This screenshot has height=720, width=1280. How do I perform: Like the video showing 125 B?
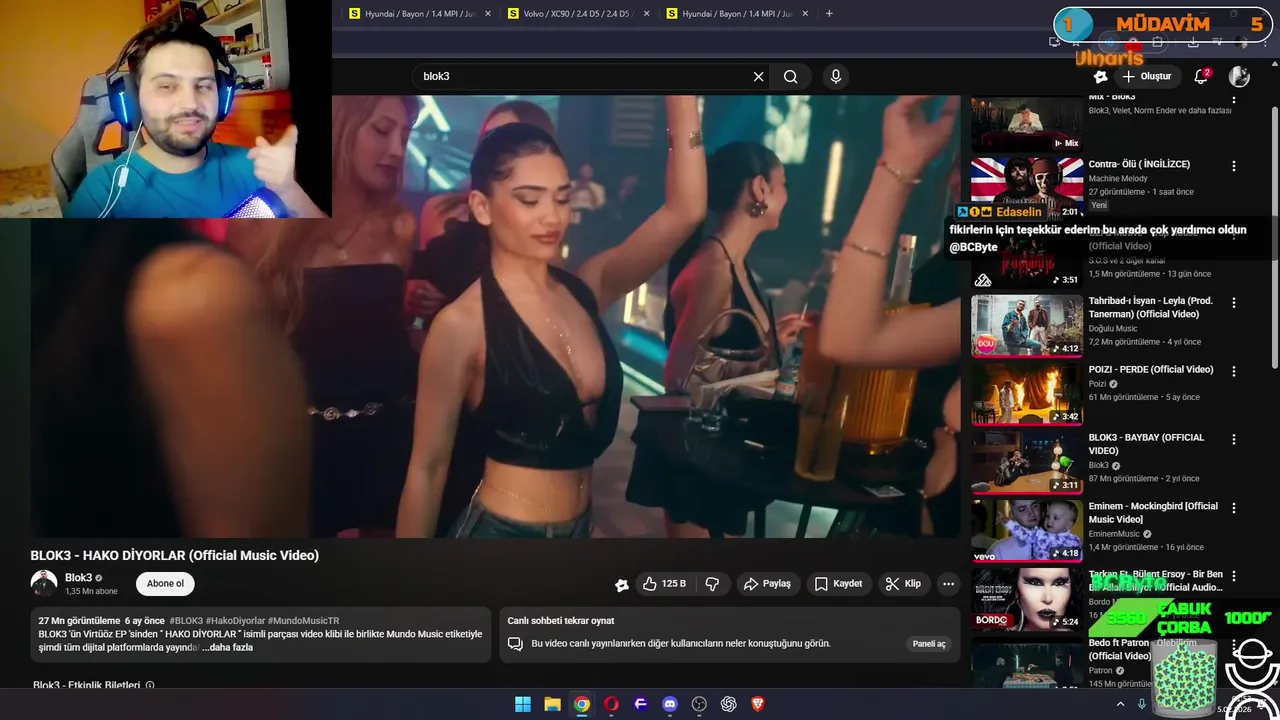tap(663, 584)
